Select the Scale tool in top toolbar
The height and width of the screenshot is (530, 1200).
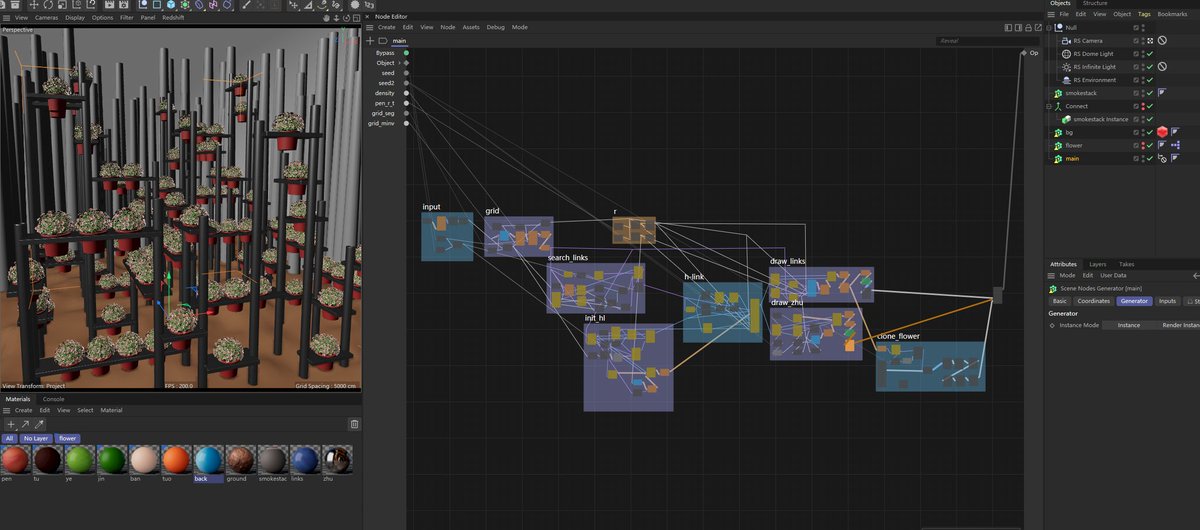[62, 5]
